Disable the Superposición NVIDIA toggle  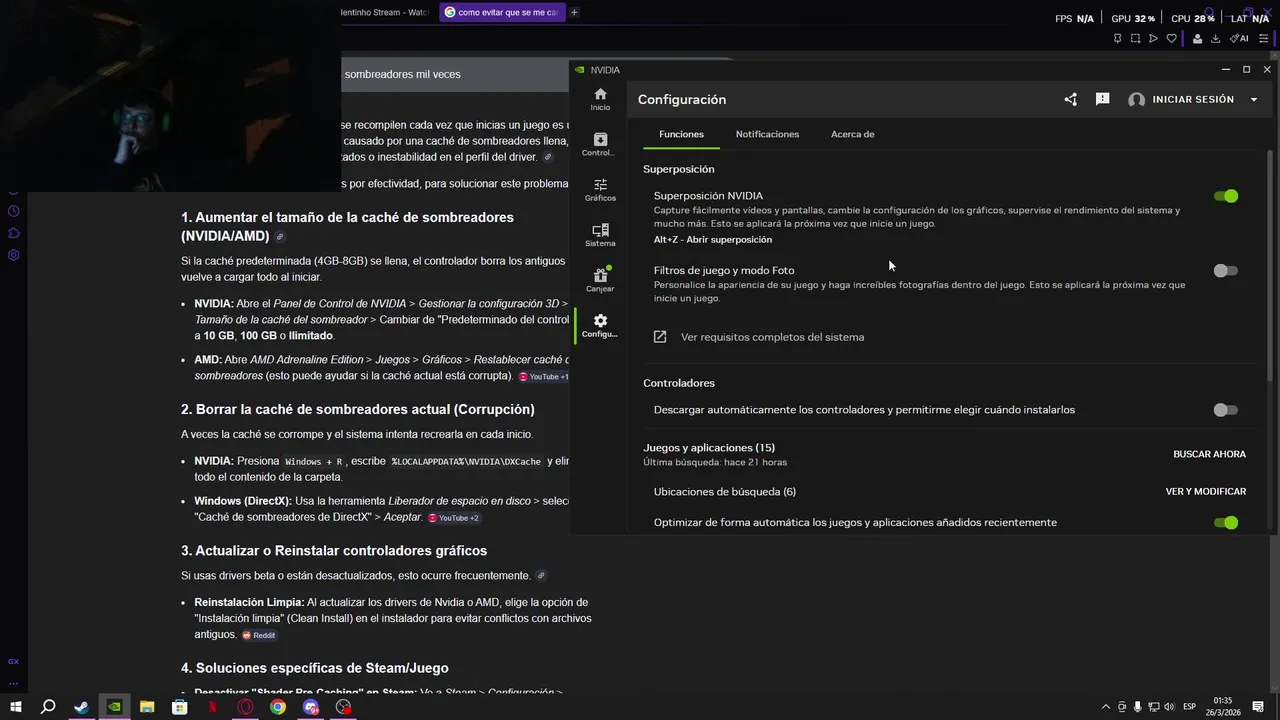1225,196
